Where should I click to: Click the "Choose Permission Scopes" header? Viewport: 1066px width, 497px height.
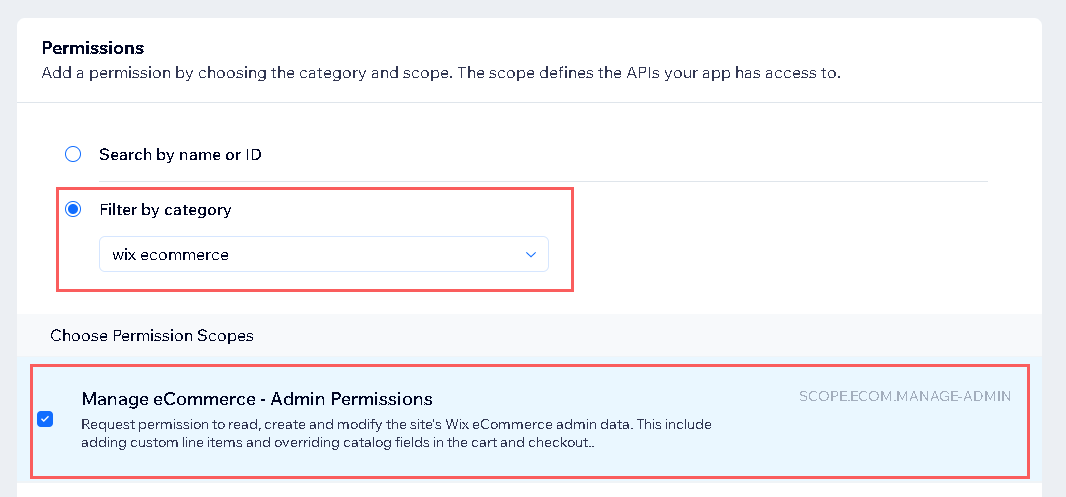pyautogui.click(x=152, y=336)
